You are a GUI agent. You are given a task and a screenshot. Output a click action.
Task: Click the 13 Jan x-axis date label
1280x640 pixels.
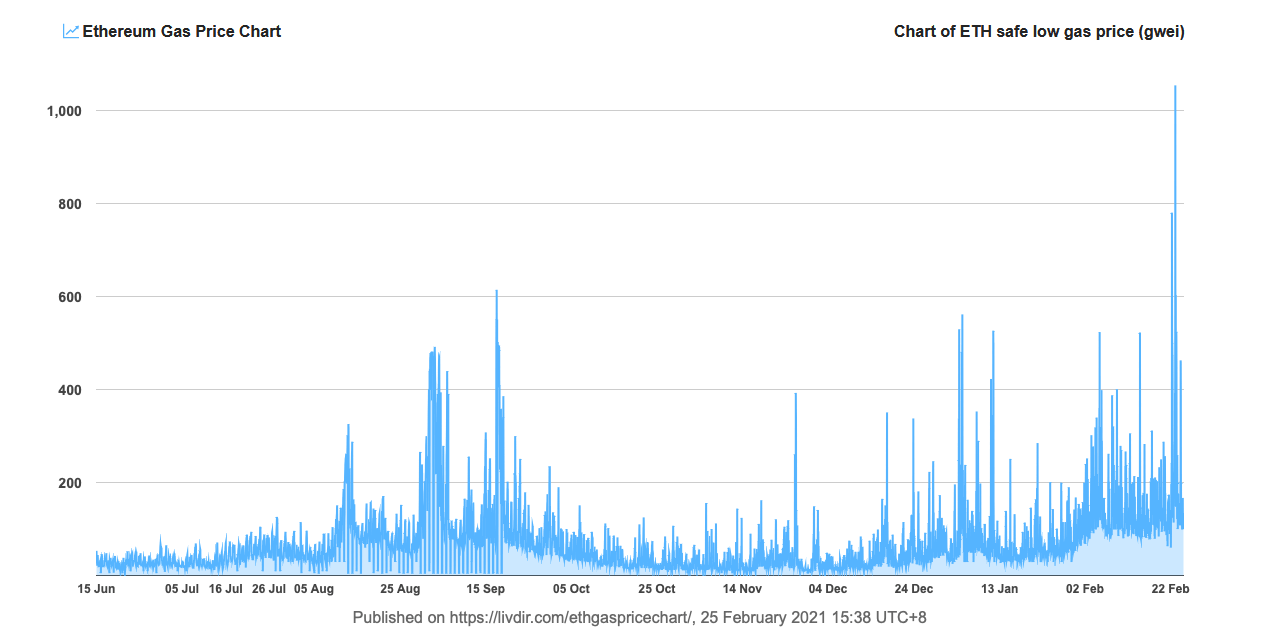click(x=999, y=589)
